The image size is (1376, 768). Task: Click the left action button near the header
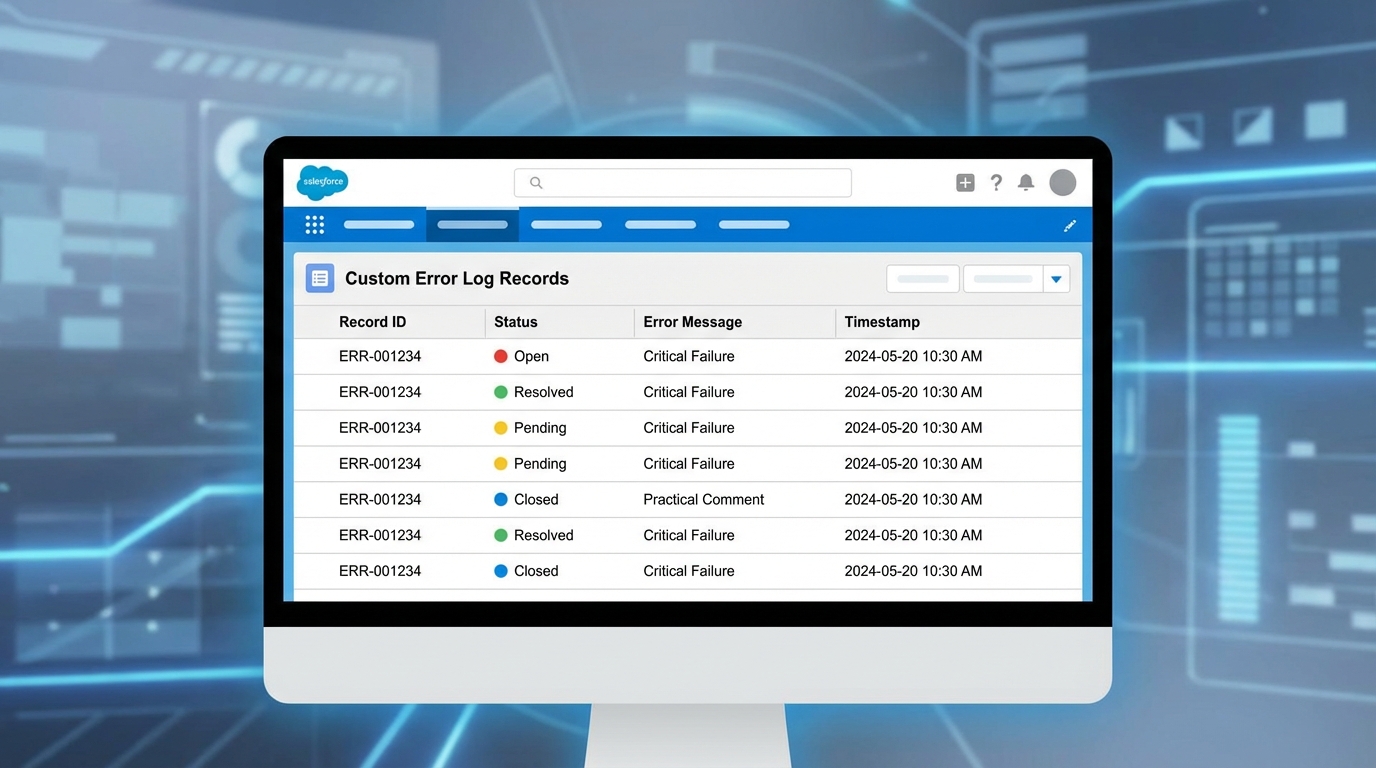(922, 279)
